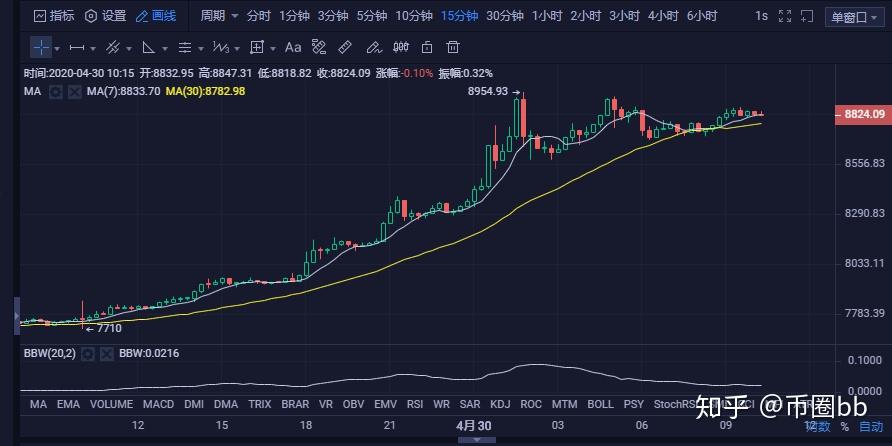Remove the BBW indicator with X

click(107, 354)
